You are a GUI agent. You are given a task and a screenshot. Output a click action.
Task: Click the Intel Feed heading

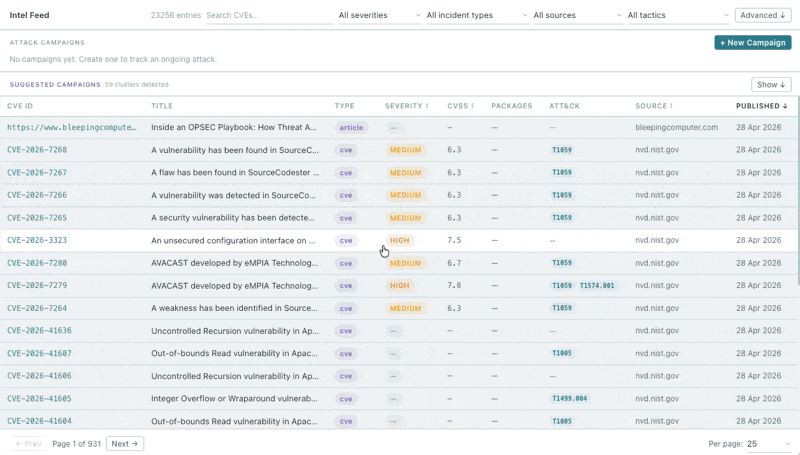pos(30,15)
